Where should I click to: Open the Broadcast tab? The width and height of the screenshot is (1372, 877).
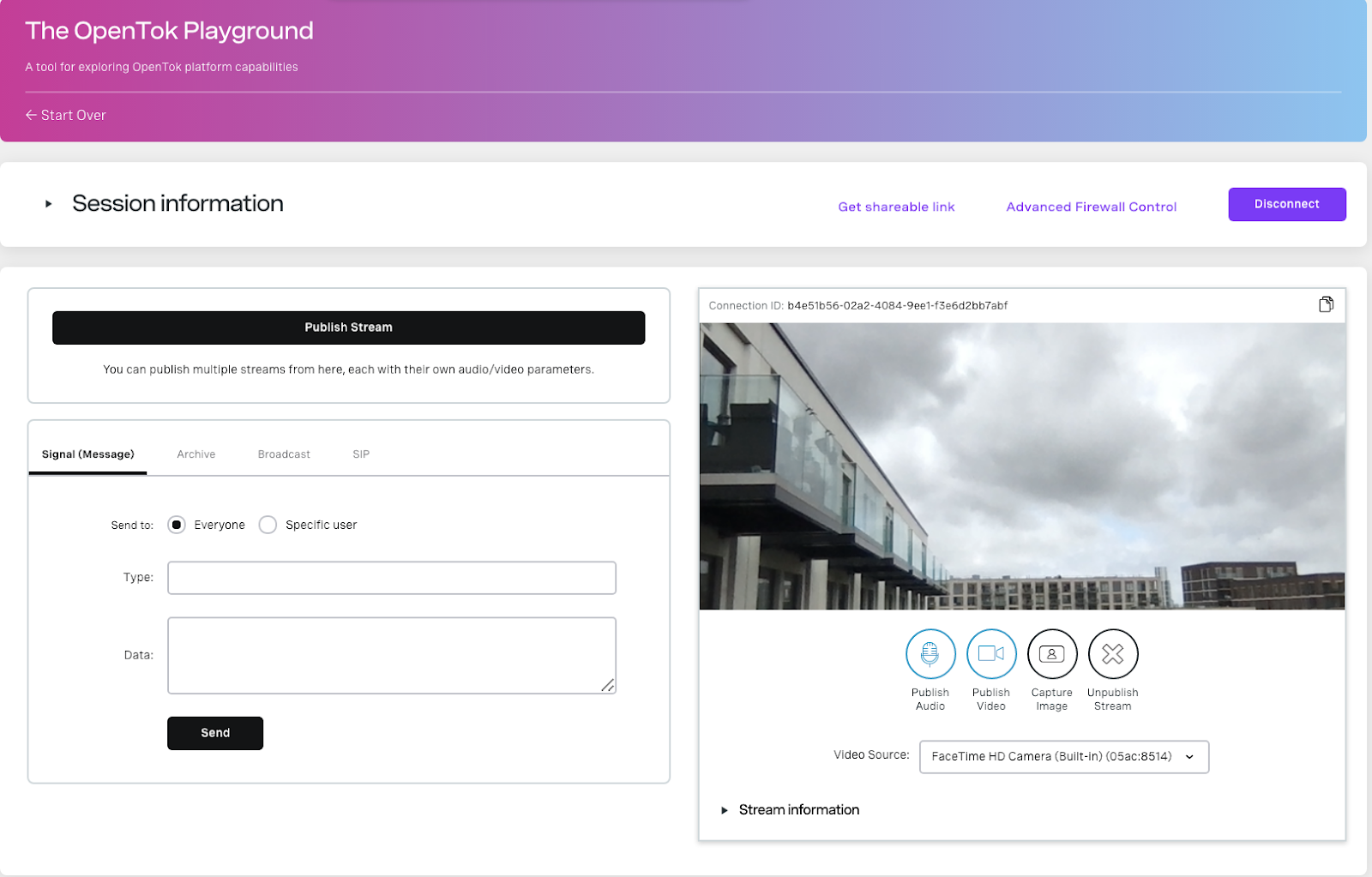pos(284,454)
